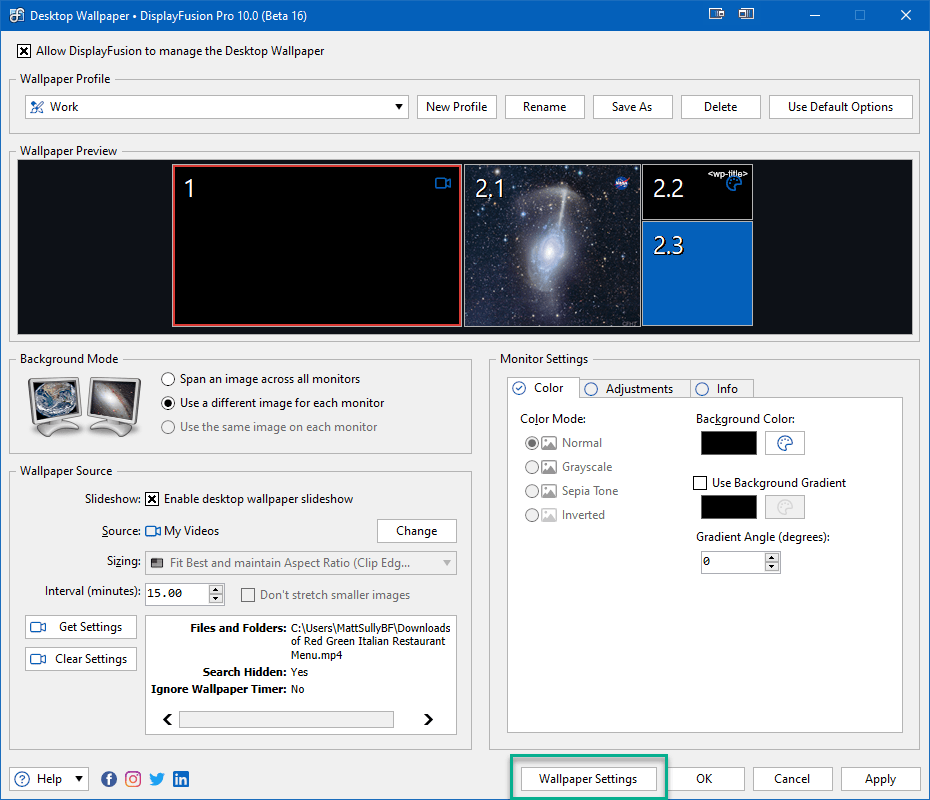Click the Interval minutes input field
This screenshot has width=930, height=800.
pyautogui.click(x=175, y=593)
